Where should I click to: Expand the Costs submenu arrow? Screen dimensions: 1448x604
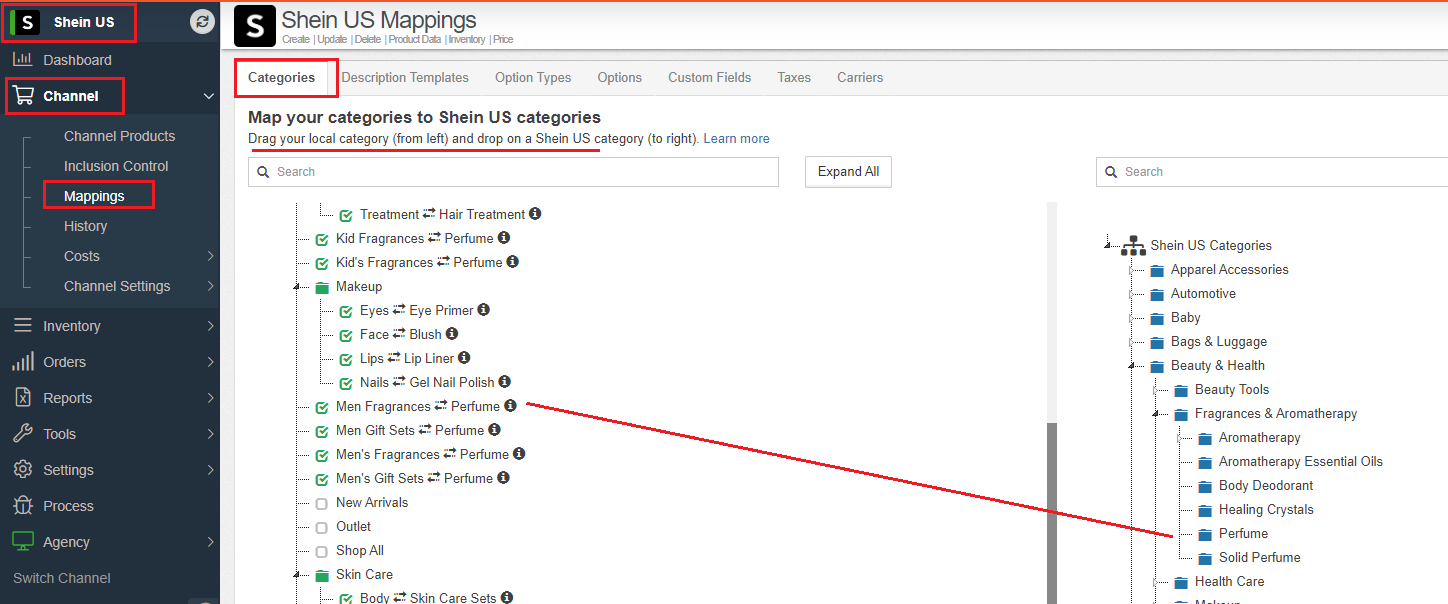210,256
